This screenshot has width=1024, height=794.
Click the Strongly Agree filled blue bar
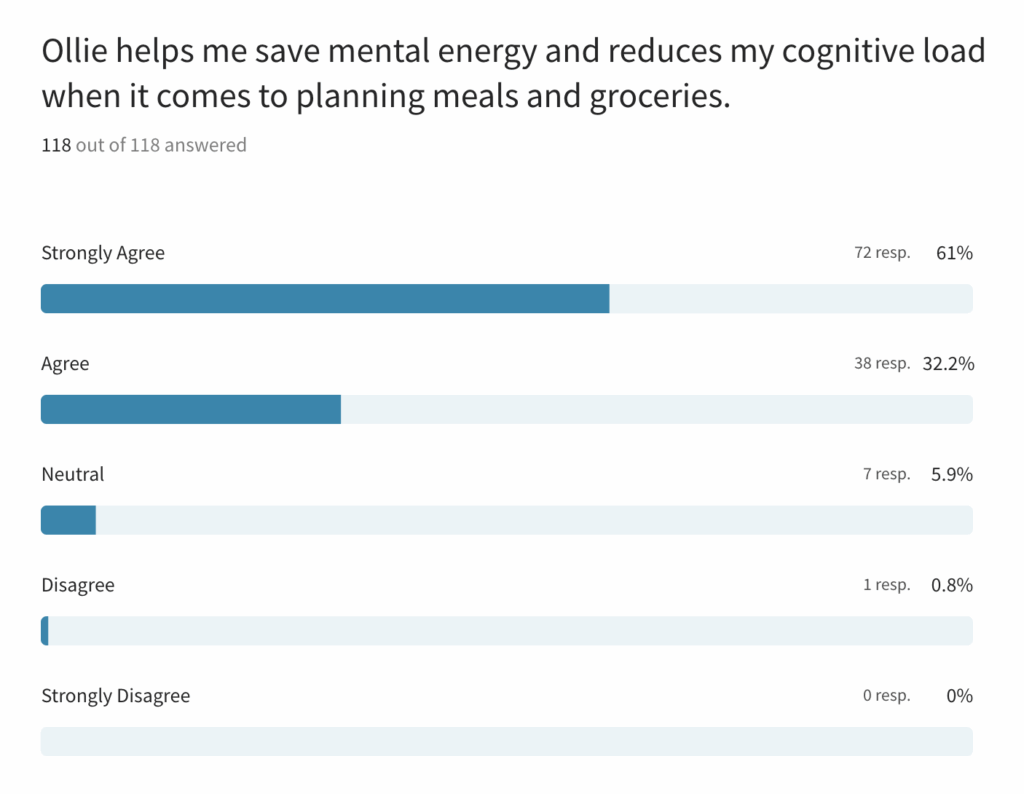click(325, 299)
